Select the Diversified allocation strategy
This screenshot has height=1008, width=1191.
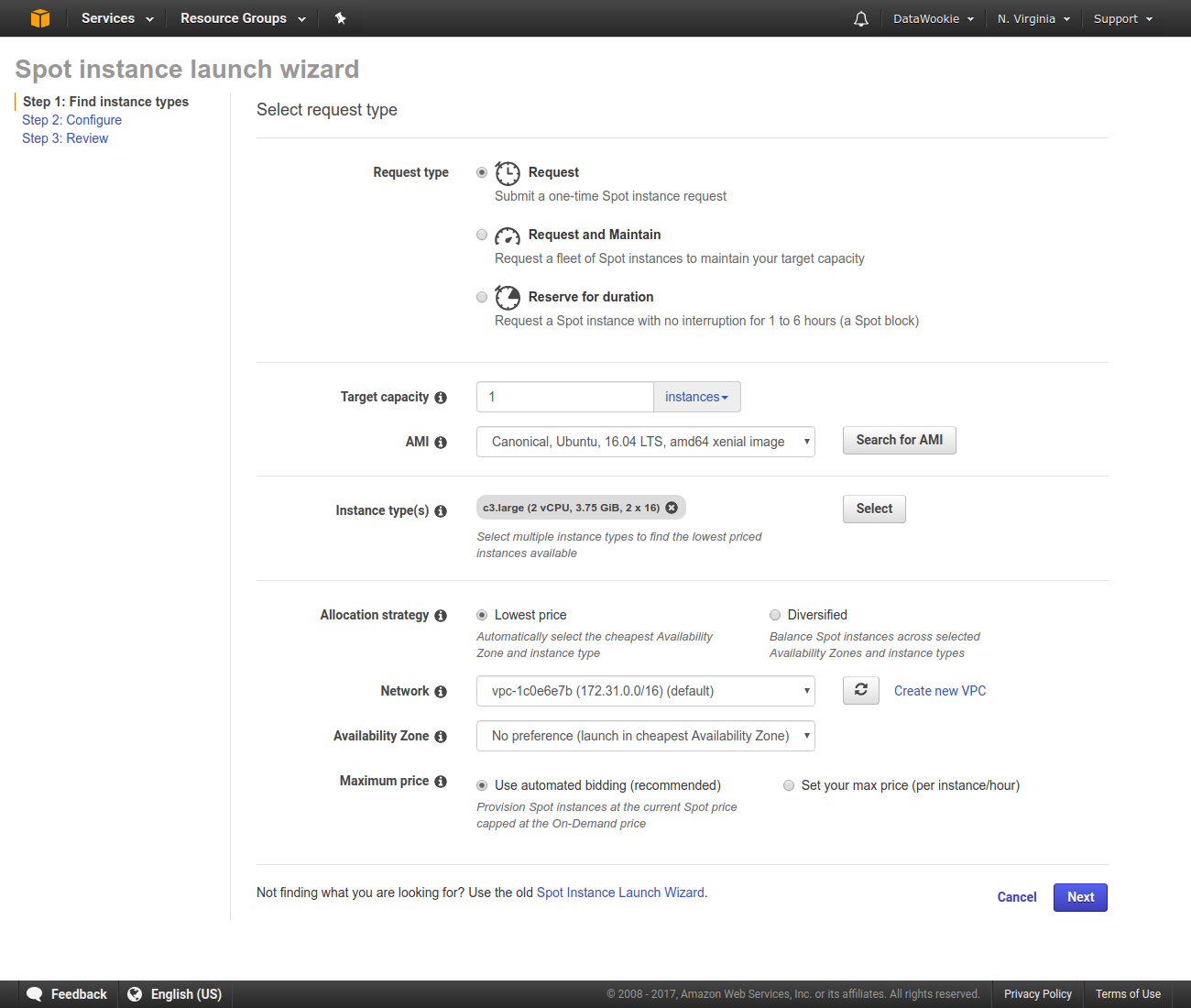[775, 615]
